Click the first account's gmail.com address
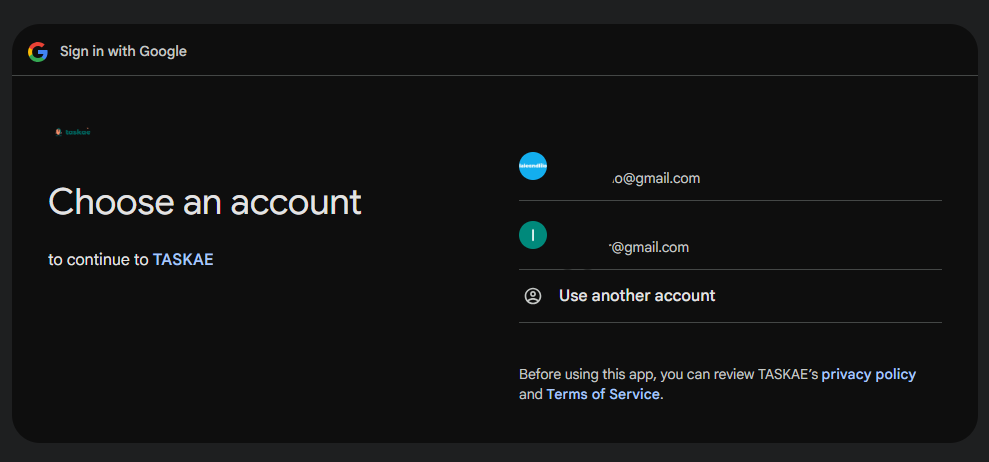989x462 pixels. pyautogui.click(x=655, y=179)
